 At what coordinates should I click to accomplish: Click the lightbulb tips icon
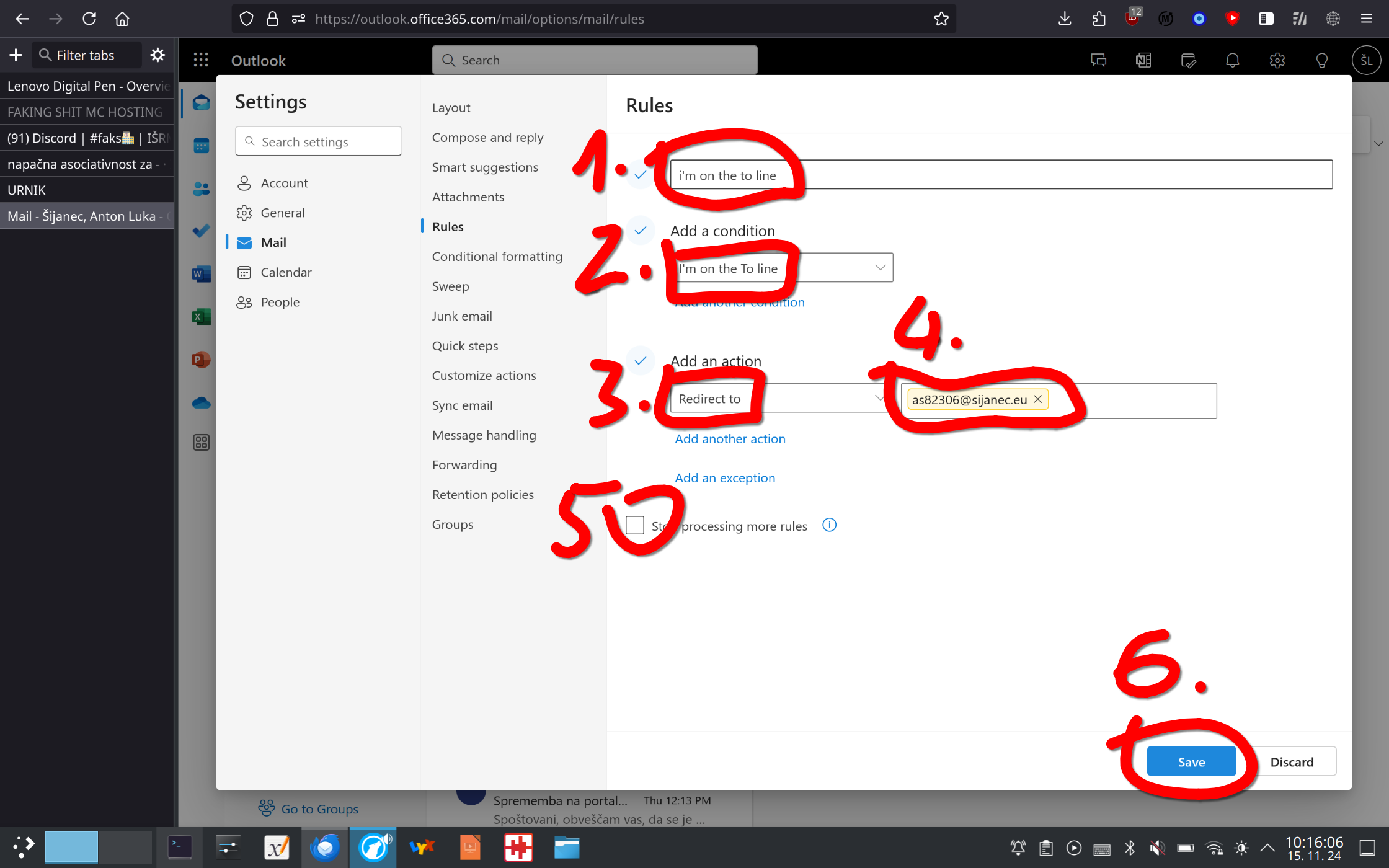(x=1321, y=60)
